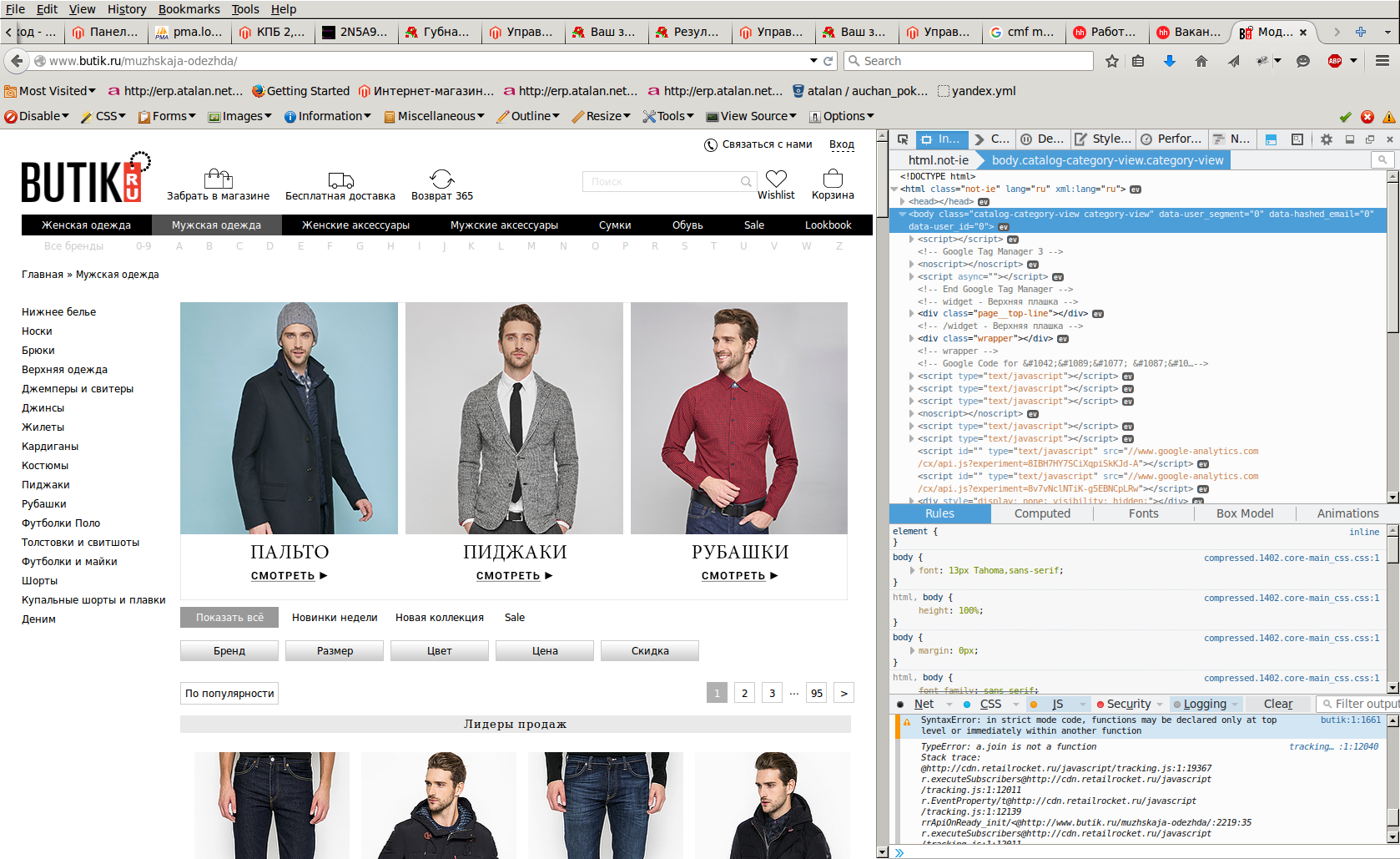
Task: Toggle Net console filter
Action: [924, 704]
